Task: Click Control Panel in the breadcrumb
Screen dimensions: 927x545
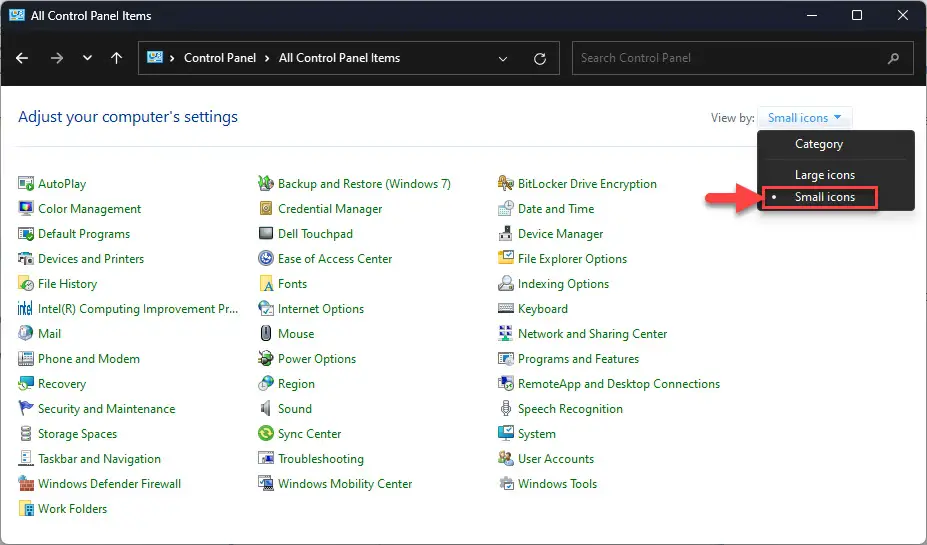Action: [220, 58]
